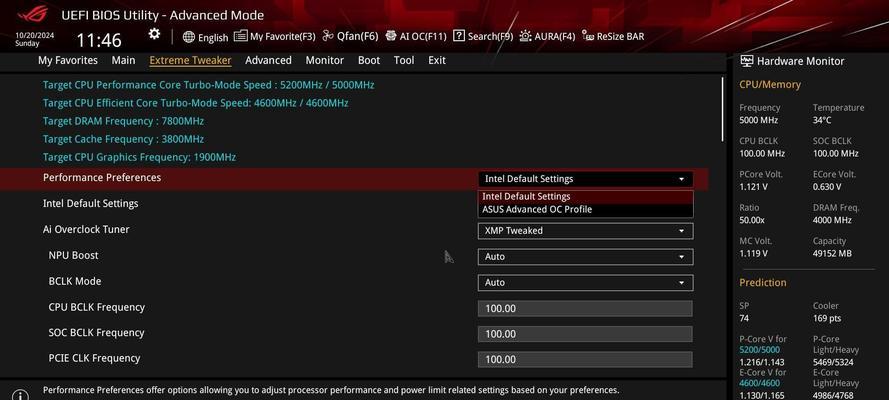Image resolution: width=889 pixels, height=400 pixels.
Task: Click the 11:46 clock display
Action: pyautogui.click(x=99, y=40)
